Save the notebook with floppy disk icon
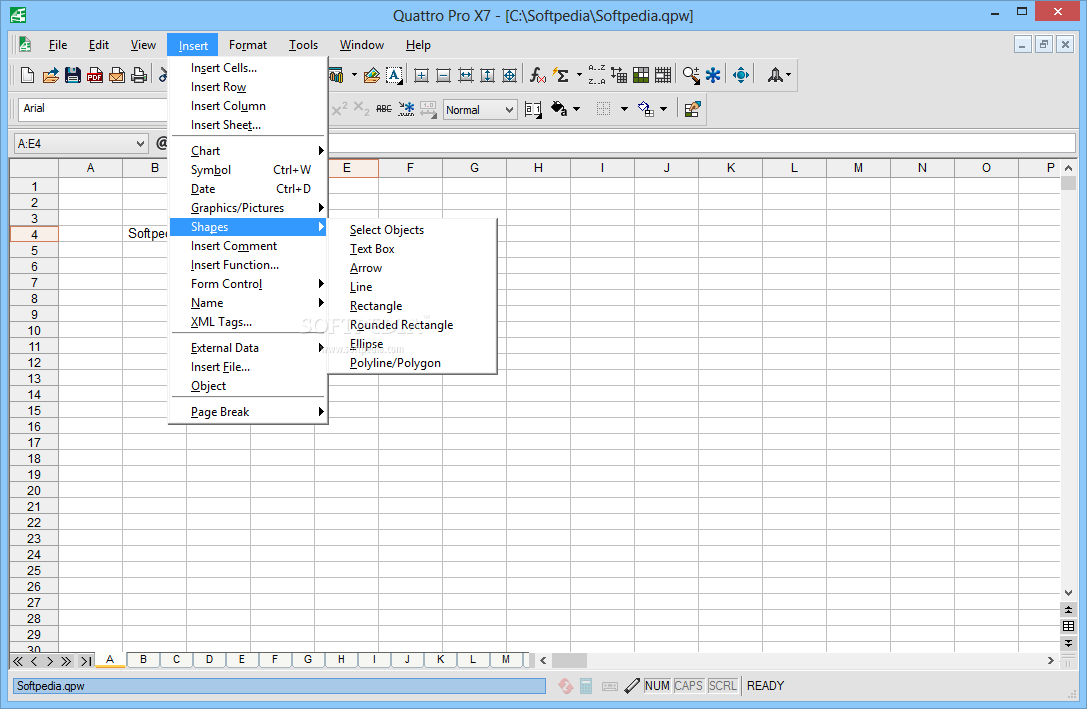Viewport: 1087px width, 709px height. [73, 75]
